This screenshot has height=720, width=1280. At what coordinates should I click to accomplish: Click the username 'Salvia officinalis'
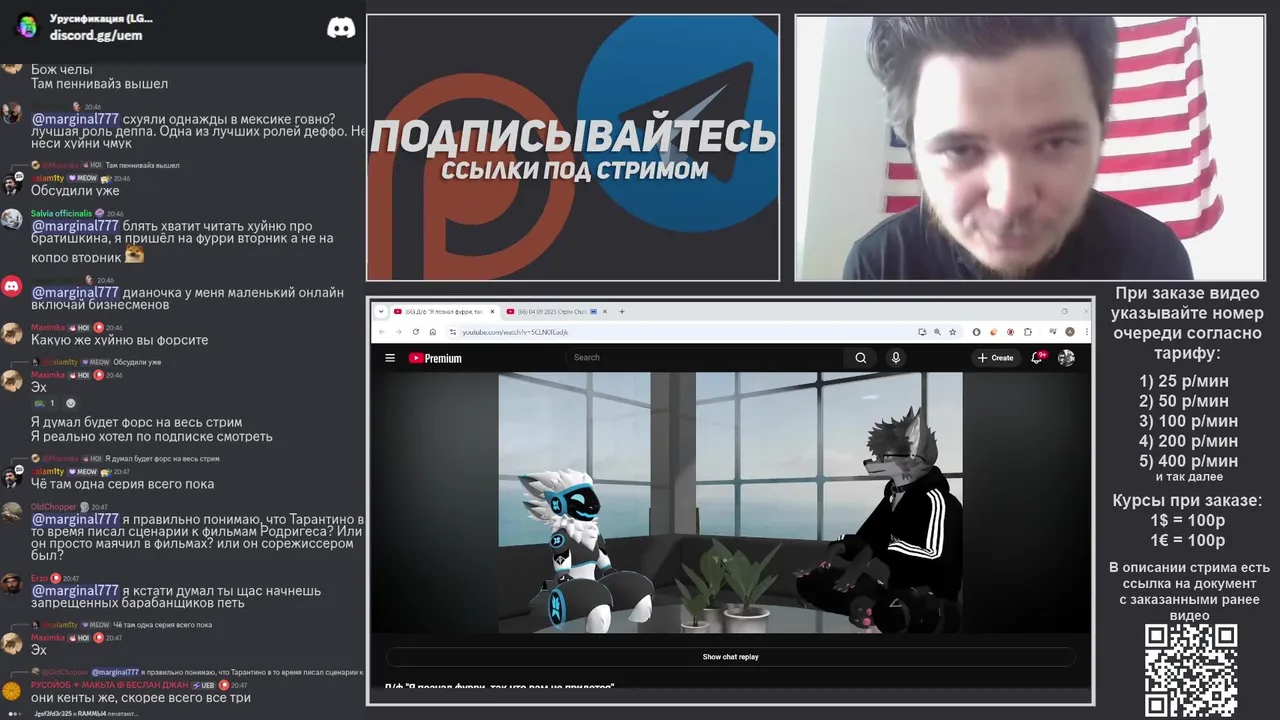(61, 213)
